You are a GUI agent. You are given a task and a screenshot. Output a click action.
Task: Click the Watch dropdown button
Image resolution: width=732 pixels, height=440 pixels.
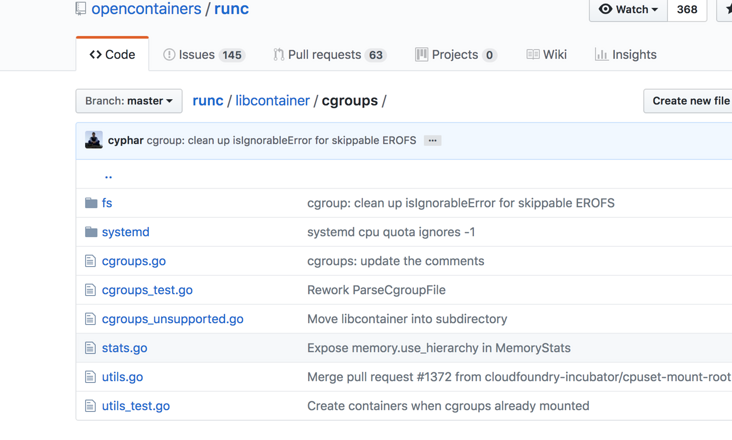[x=628, y=10]
